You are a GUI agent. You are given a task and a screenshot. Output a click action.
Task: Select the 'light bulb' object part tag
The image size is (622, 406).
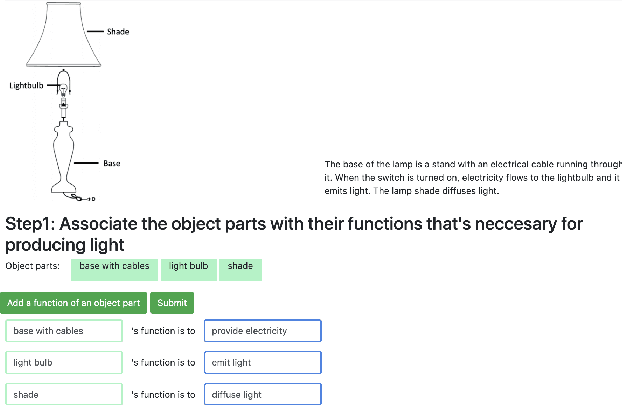point(188,266)
